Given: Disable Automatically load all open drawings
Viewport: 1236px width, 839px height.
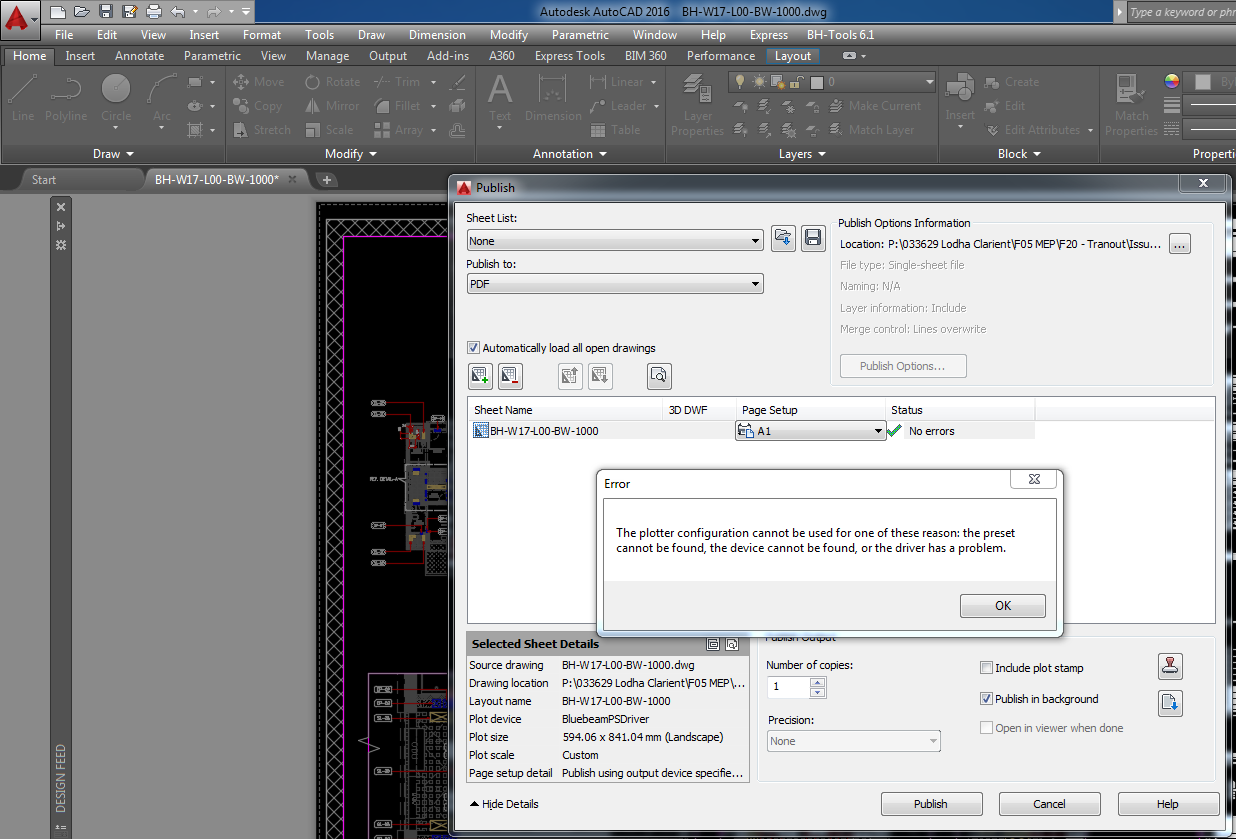Looking at the screenshot, I should (473, 348).
